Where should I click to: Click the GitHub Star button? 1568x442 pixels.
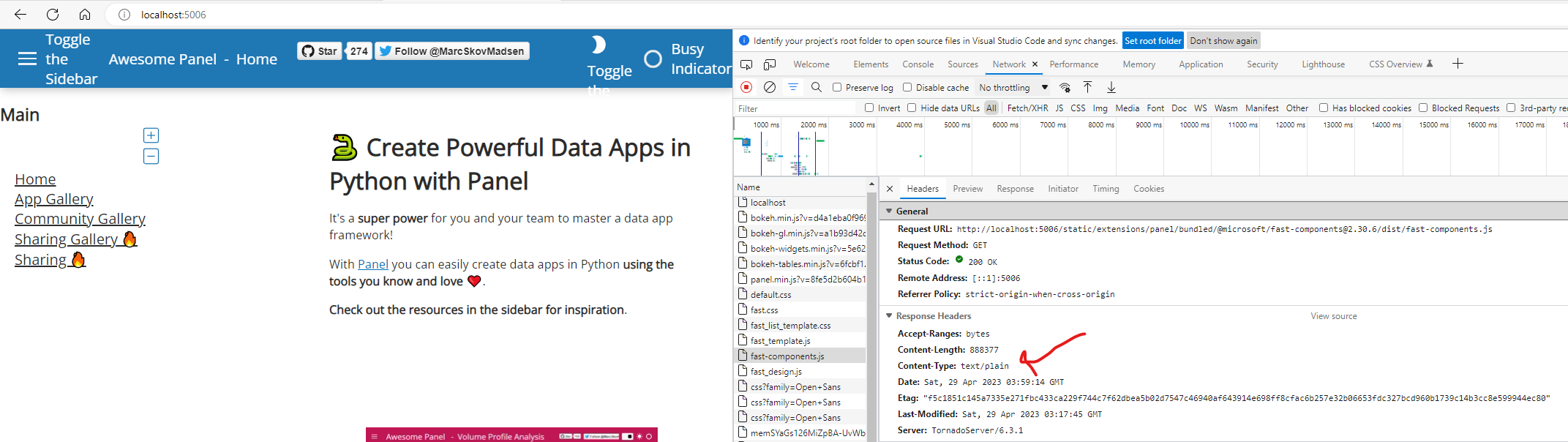(x=320, y=50)
